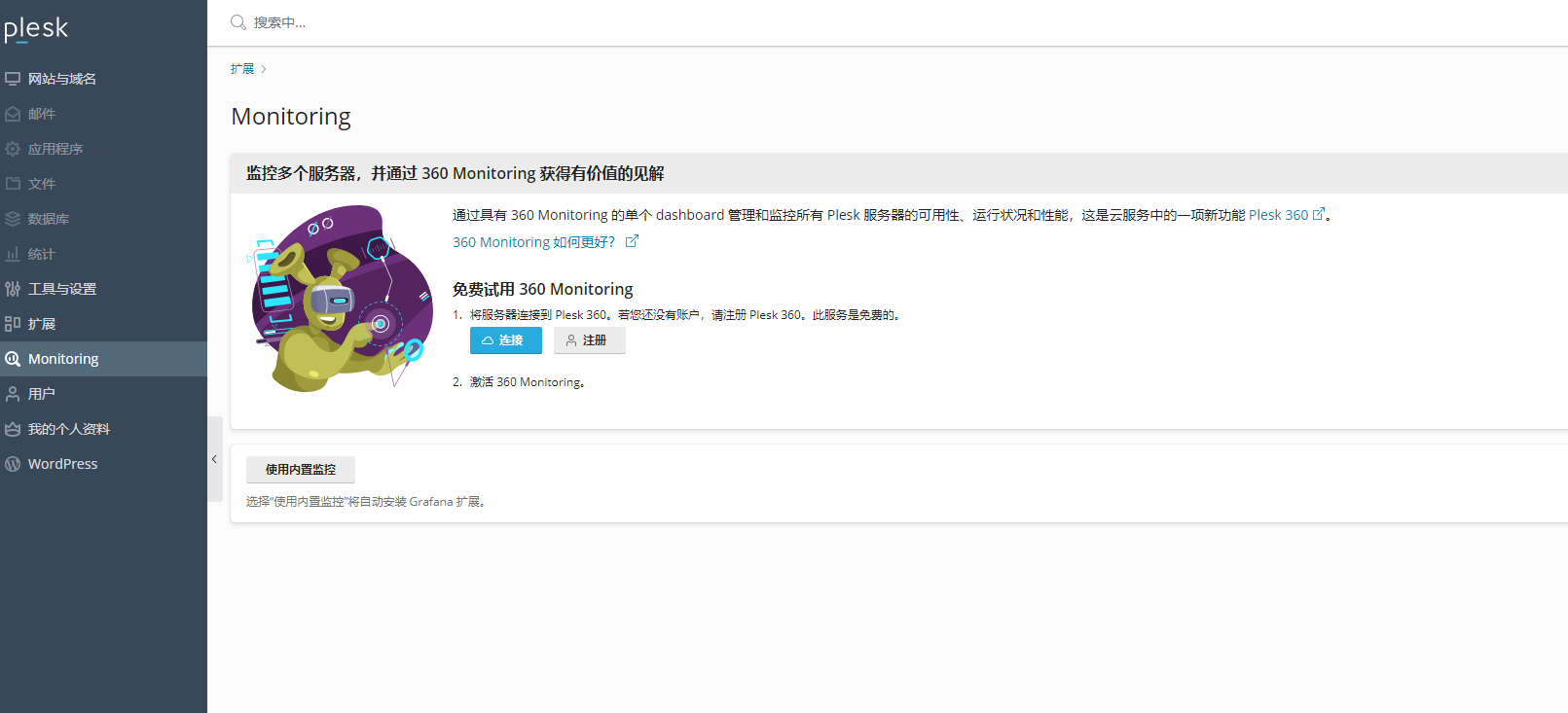Open 网站与域名 in the sidebar
The height and width of the screenshot is (713, 1568).
(103, 79)
